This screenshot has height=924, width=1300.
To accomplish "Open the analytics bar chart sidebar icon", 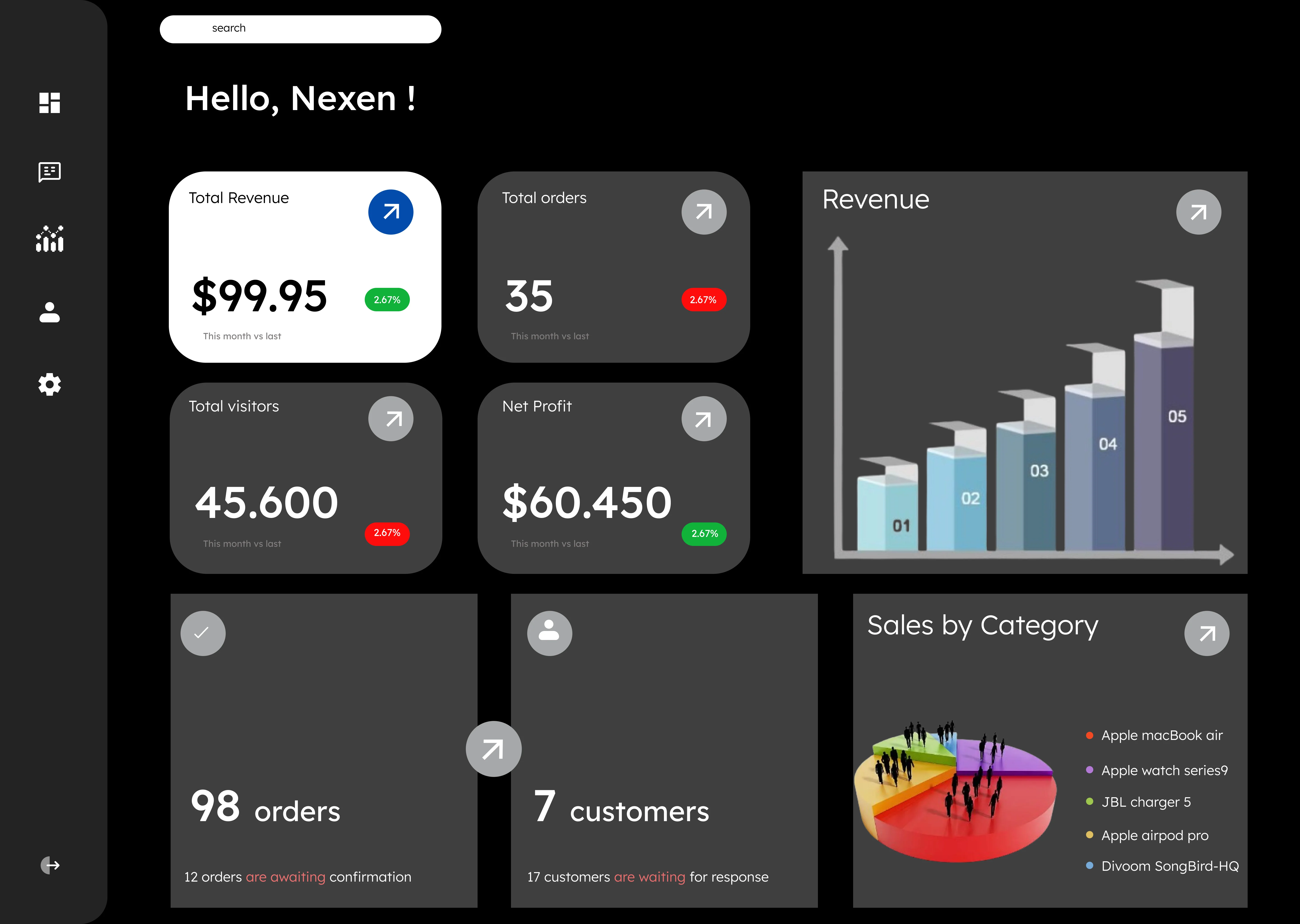I will (x=49, y=239).
